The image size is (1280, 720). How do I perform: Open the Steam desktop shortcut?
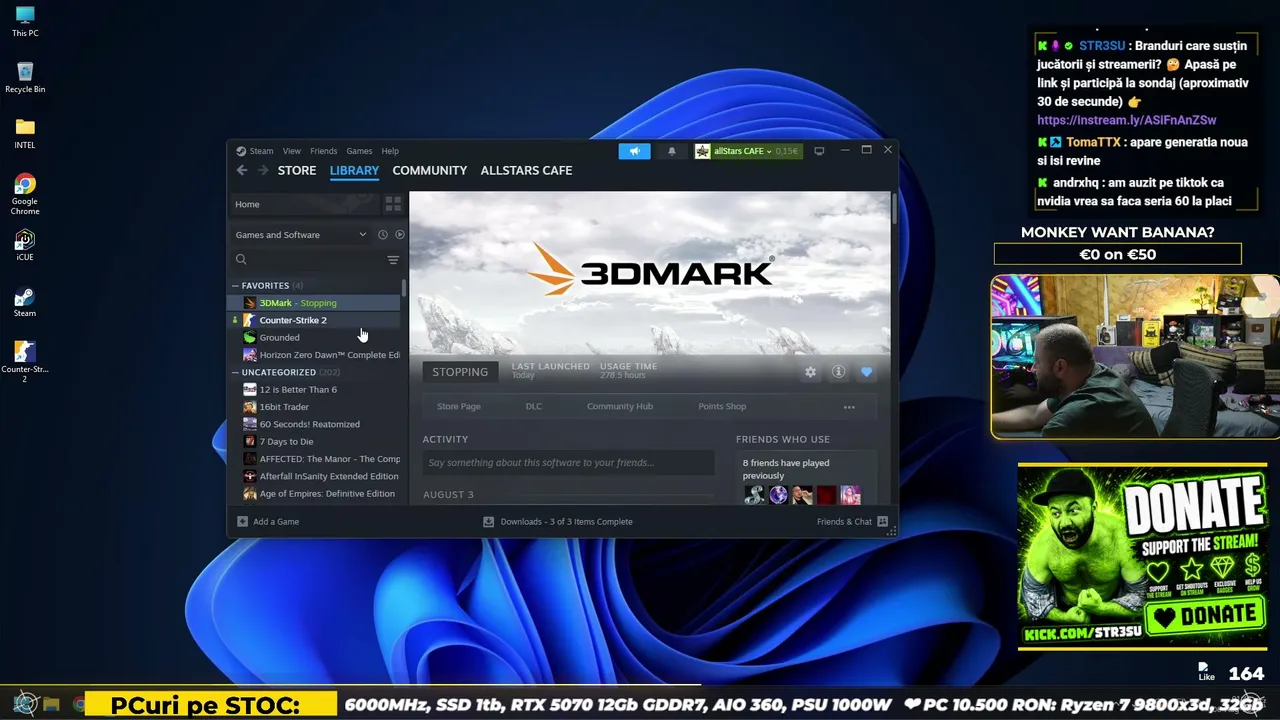tap(25, 302)
